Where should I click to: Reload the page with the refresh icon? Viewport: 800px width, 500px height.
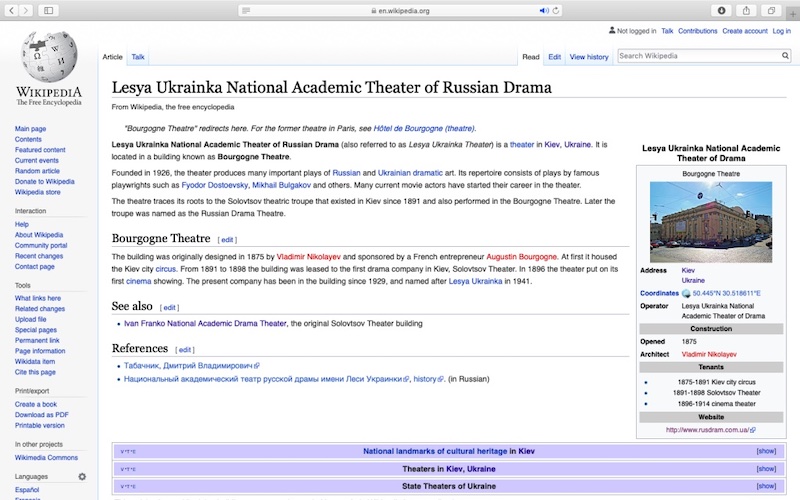tap(556, 10)
